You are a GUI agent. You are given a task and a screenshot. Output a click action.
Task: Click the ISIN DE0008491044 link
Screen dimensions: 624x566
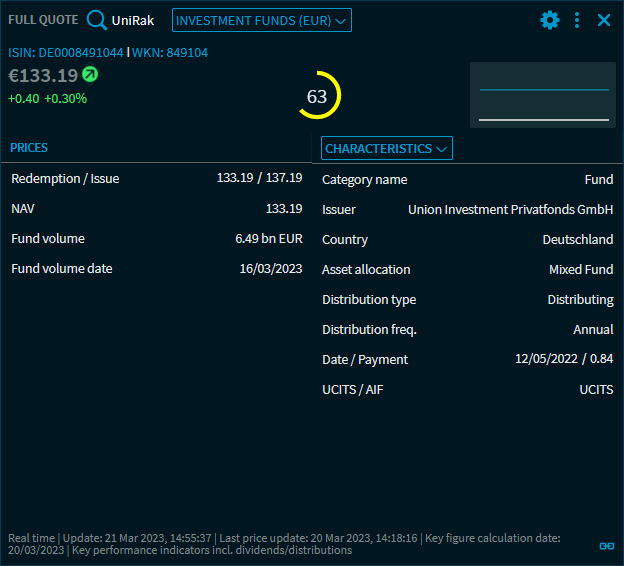click(x=66, y=53)
